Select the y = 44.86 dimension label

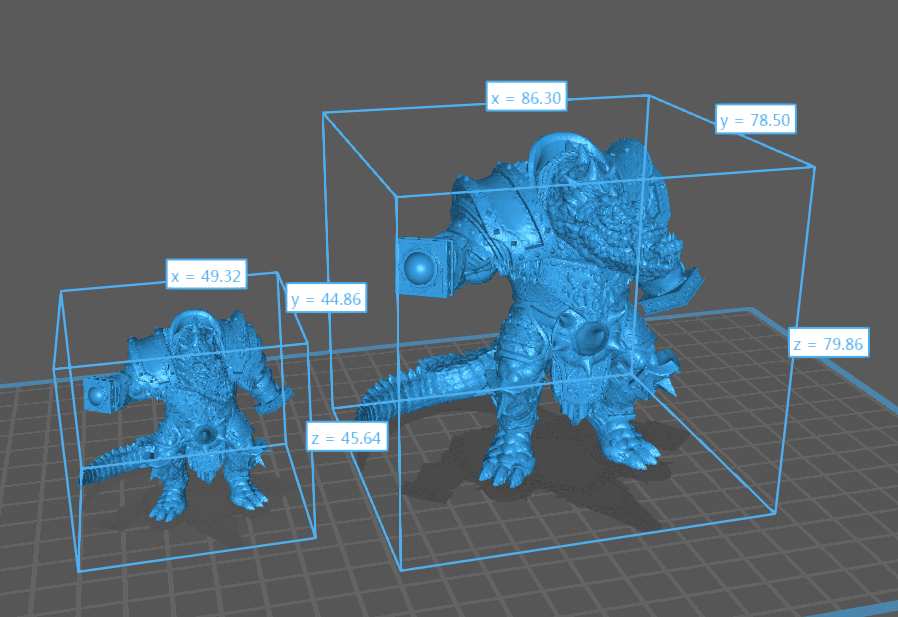click(325, 297)
